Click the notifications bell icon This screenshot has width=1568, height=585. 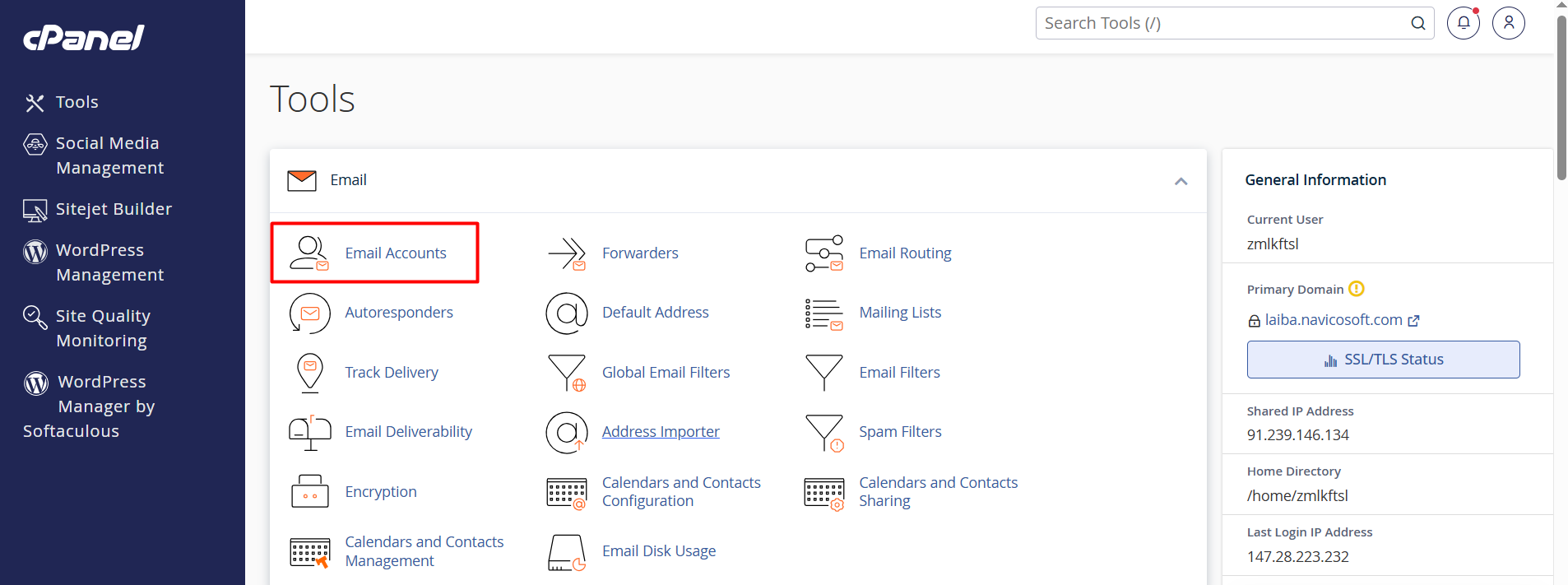pos(1463,23)
